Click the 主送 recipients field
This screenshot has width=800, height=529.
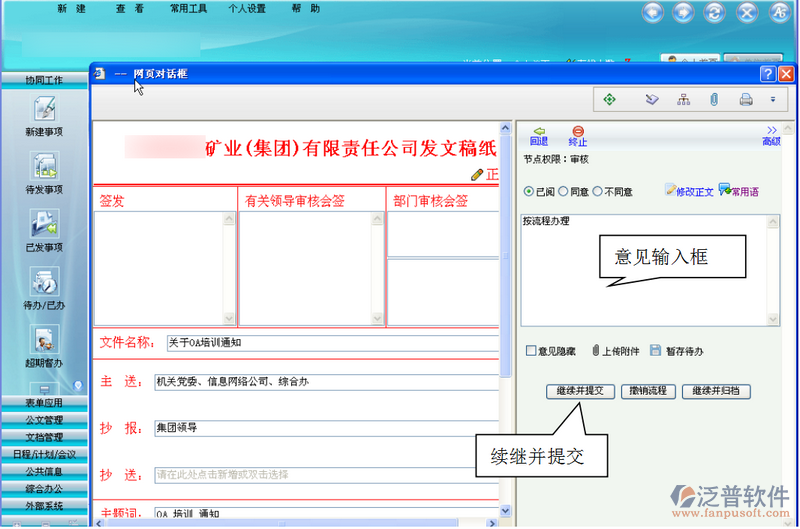pos(327,382)
